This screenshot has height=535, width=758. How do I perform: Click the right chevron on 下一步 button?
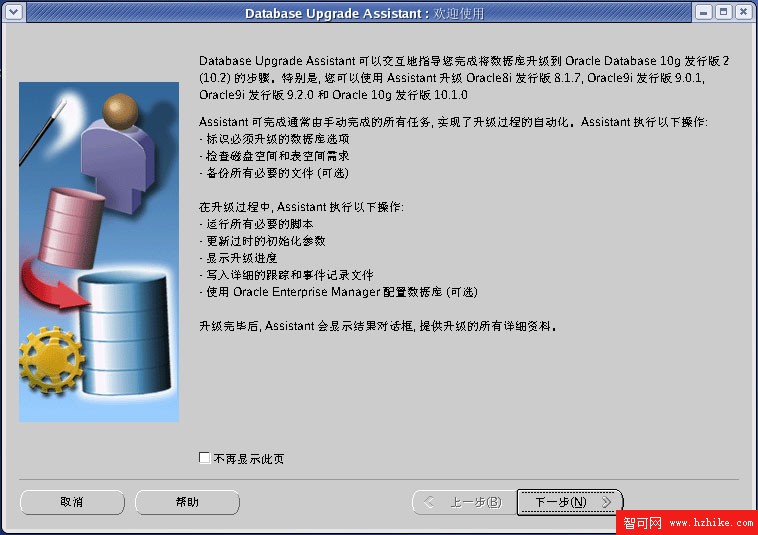click(x=607, y=502)
